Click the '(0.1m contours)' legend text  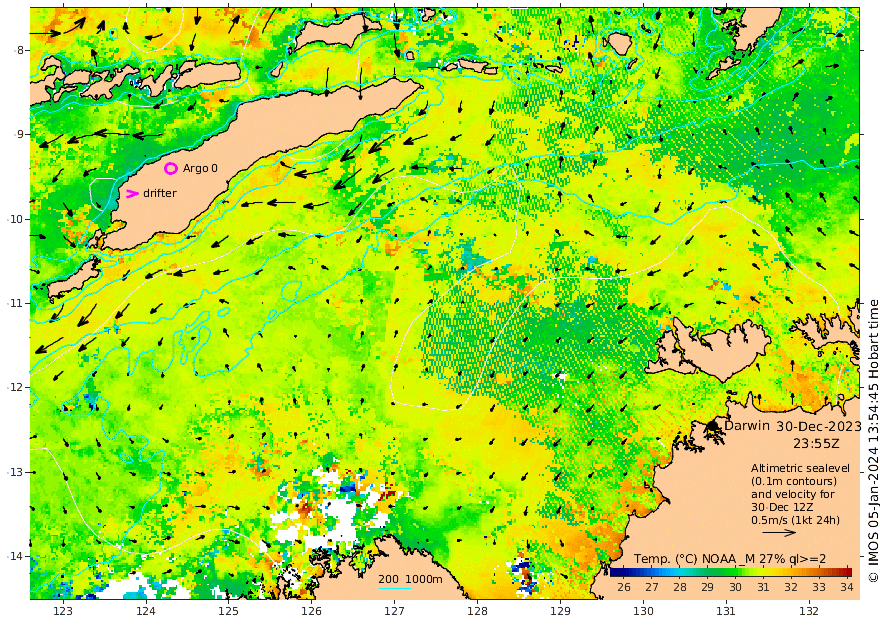794,481
